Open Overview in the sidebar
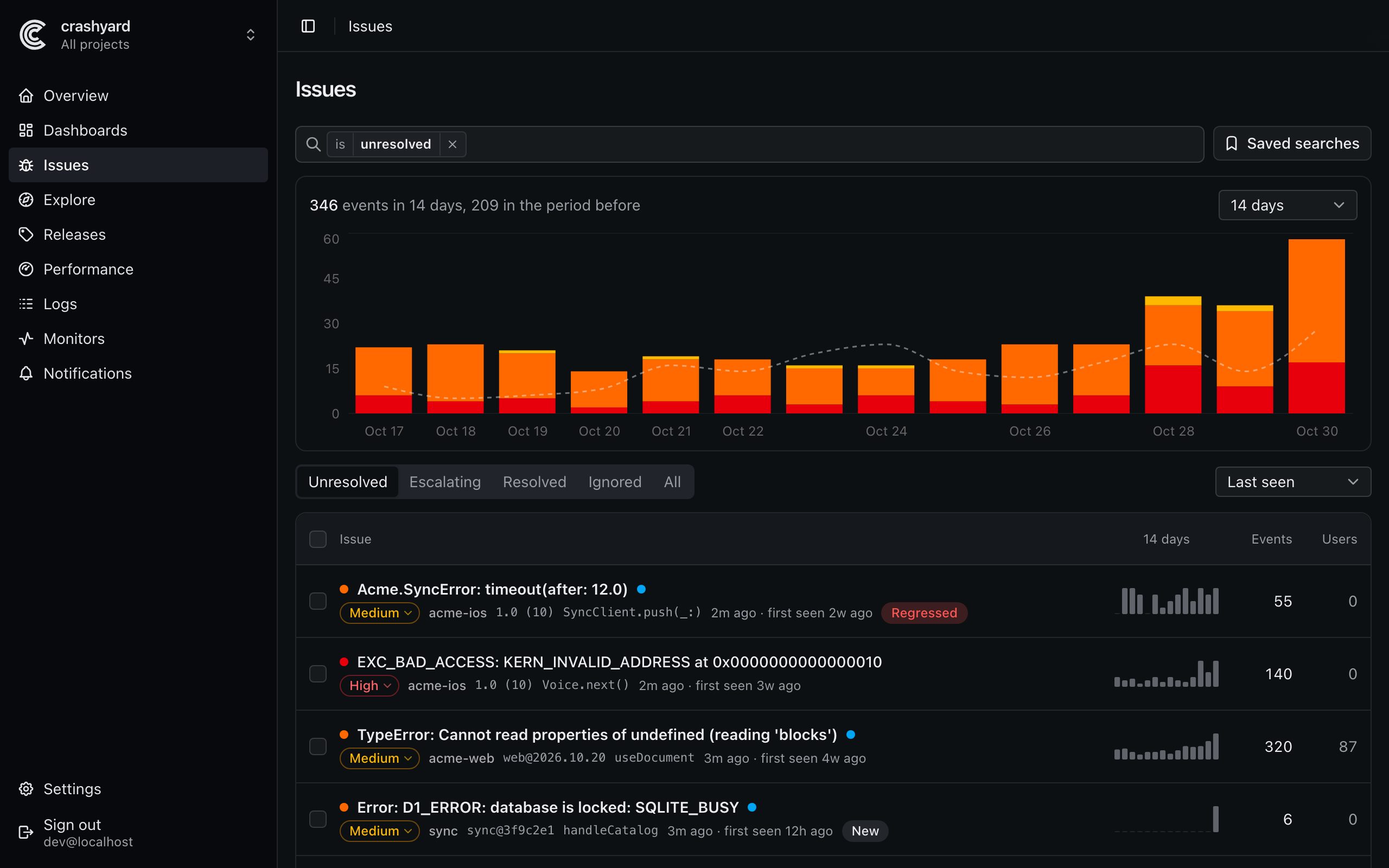The image size is (1389, 868). point(138,95)
